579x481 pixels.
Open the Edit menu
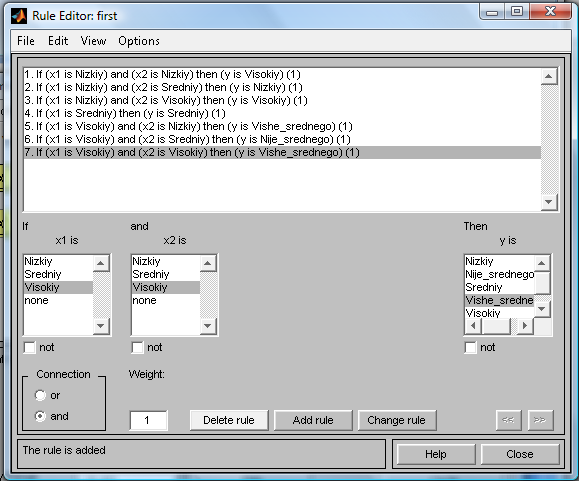tap(58, 41)
